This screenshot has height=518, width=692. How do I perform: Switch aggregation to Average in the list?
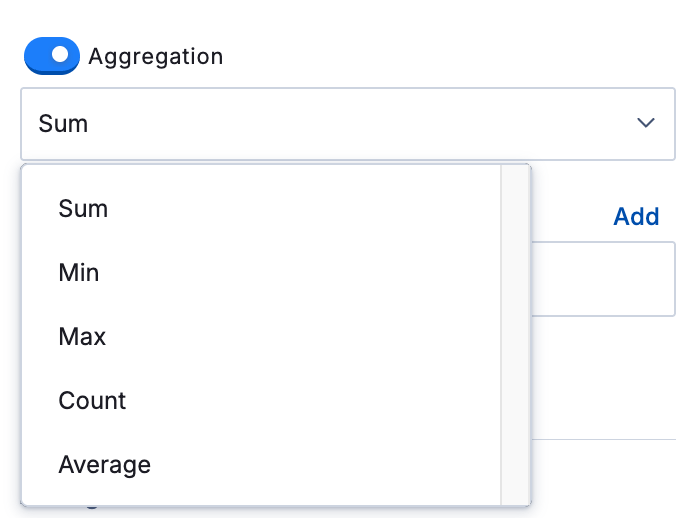(104, 465)
